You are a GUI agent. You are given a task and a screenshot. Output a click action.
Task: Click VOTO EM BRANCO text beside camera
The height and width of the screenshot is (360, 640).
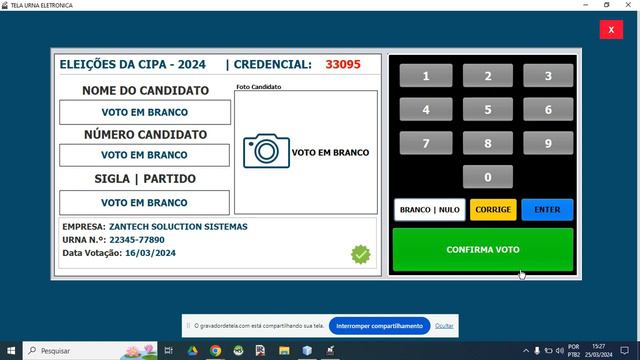click(x=330, y=153)
